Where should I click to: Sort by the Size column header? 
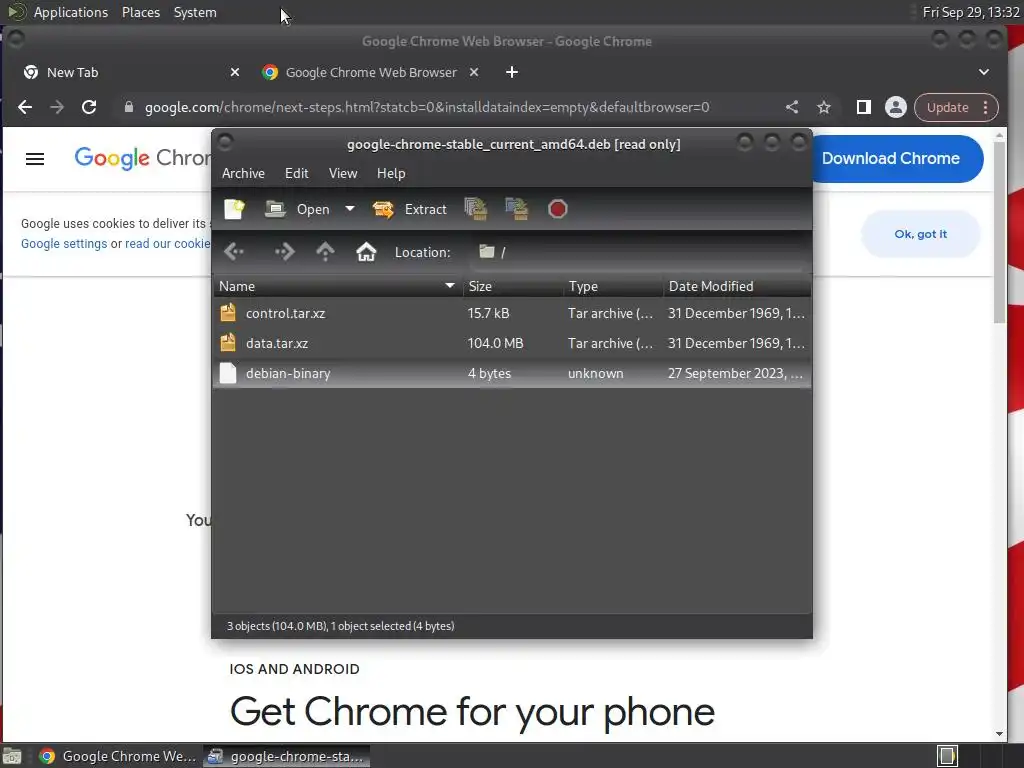click(x=513, y=286)
